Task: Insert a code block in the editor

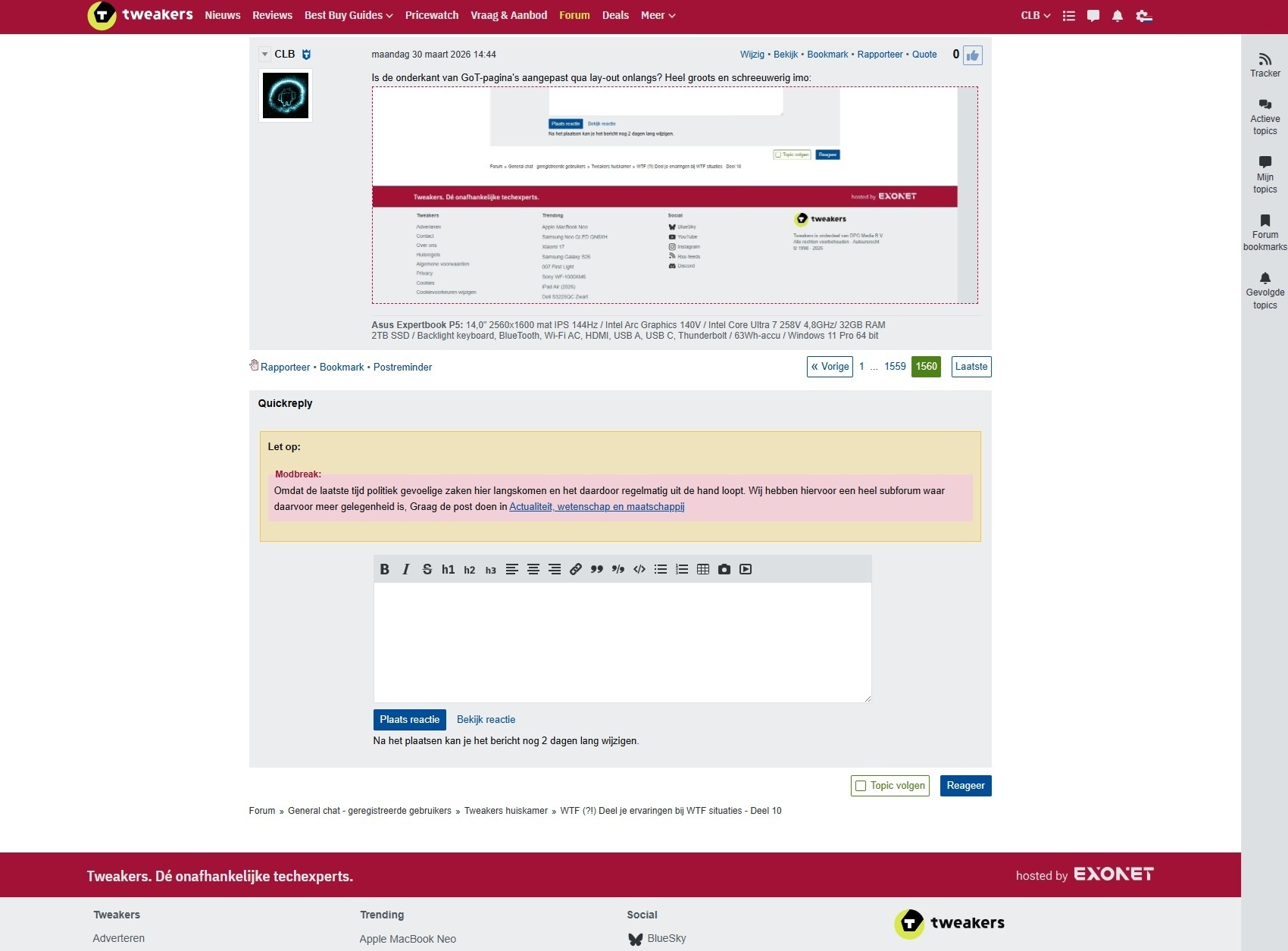Action: pyautogui.click(x=638, y=568)
